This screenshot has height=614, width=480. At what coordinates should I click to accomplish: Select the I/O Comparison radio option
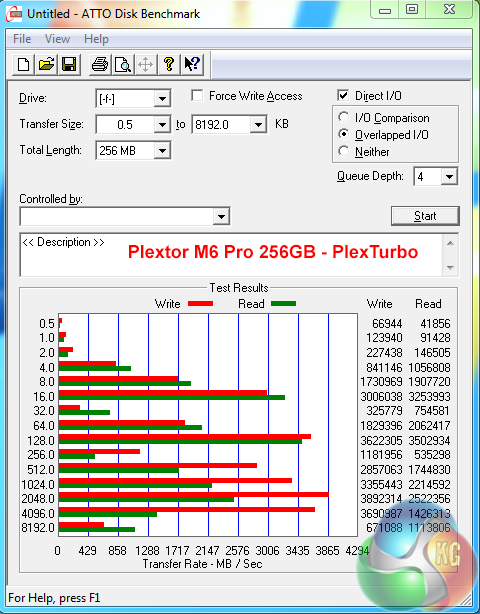point(343,117)
